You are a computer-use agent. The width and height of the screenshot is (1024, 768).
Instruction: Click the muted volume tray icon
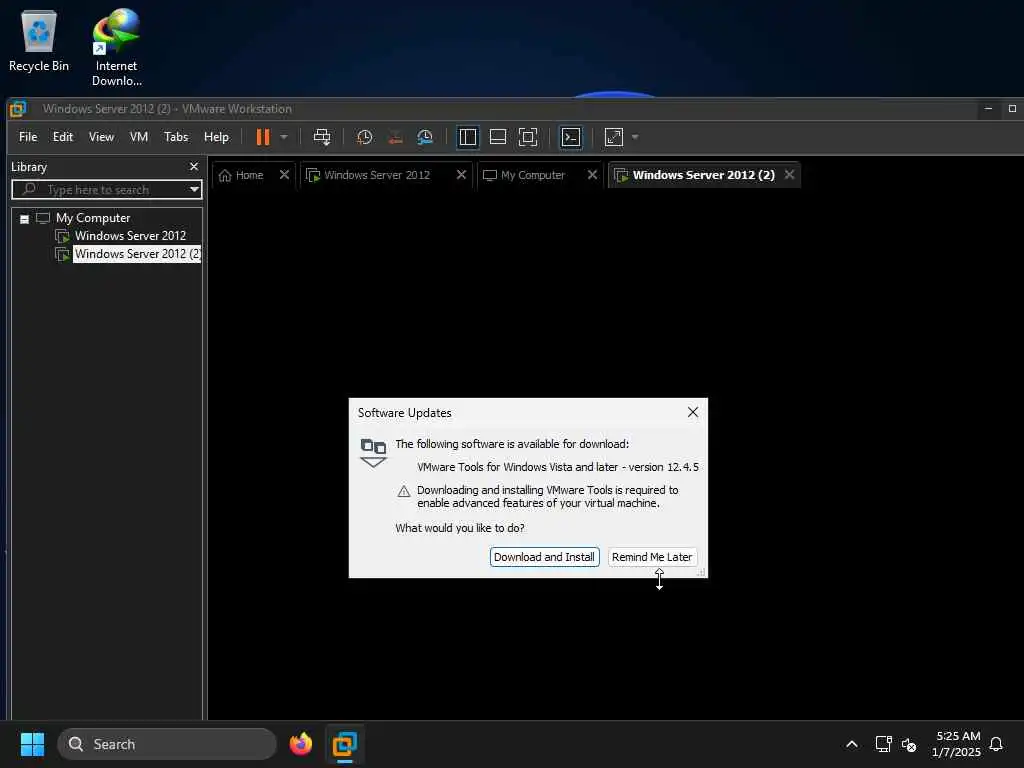click(909, 744)
